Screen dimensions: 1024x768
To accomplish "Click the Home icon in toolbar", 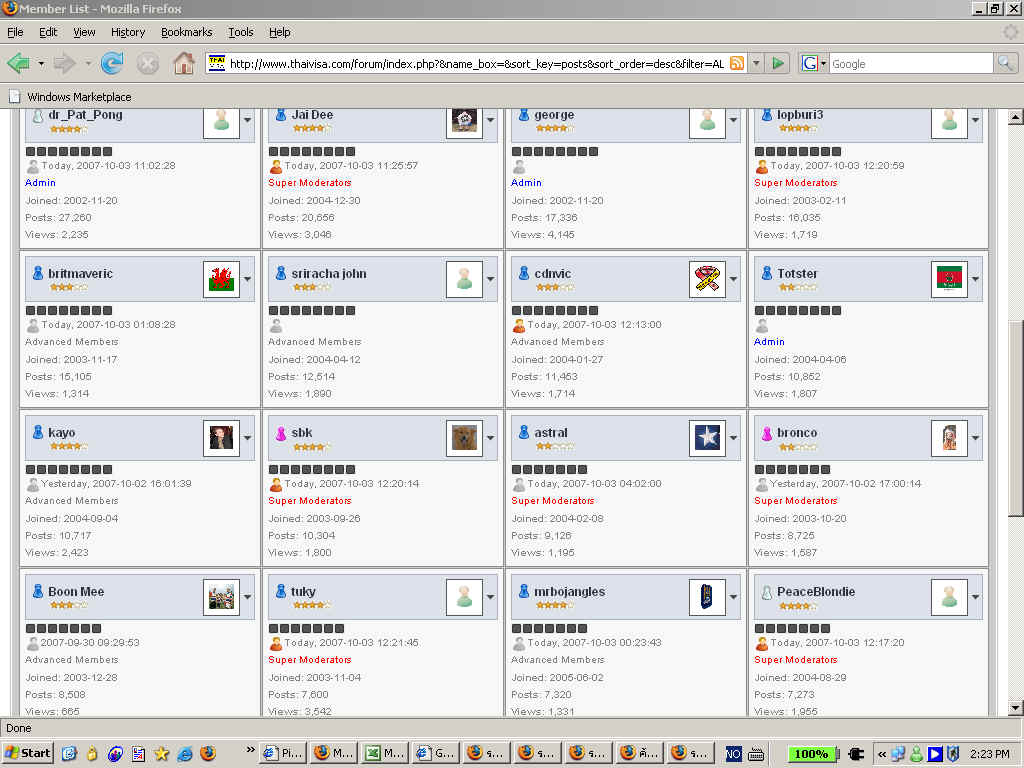I will point(184,64).
